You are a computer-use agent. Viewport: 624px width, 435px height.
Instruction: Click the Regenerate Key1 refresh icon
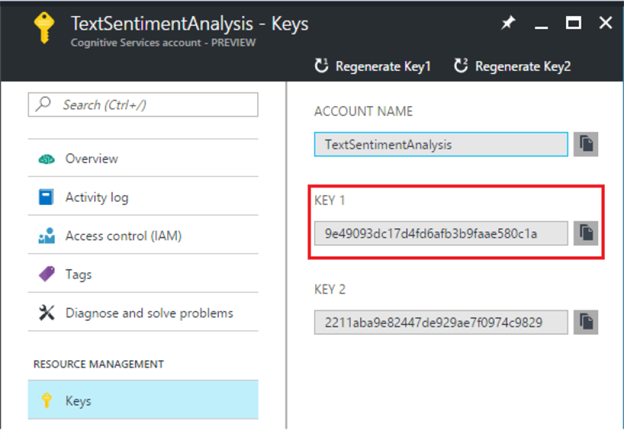tap(321, 66)
